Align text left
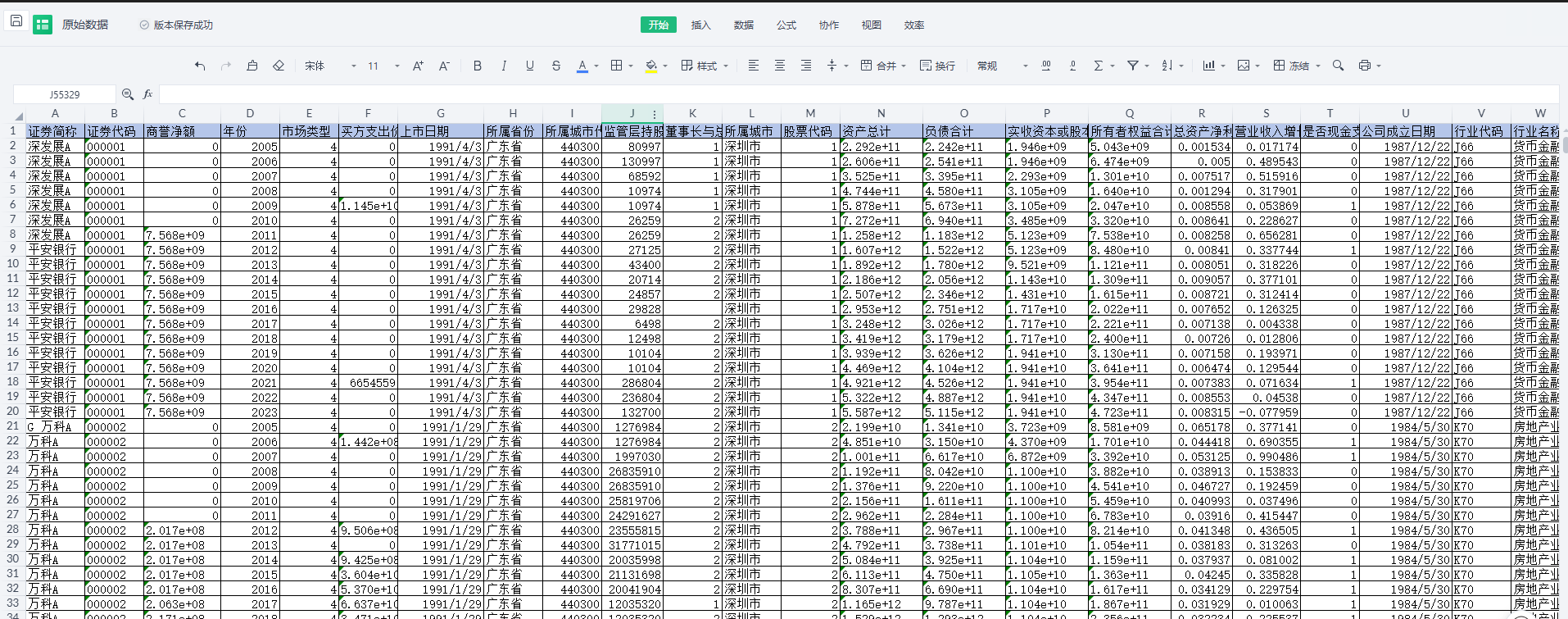1568x619 pixels. [x=754, y=66]
